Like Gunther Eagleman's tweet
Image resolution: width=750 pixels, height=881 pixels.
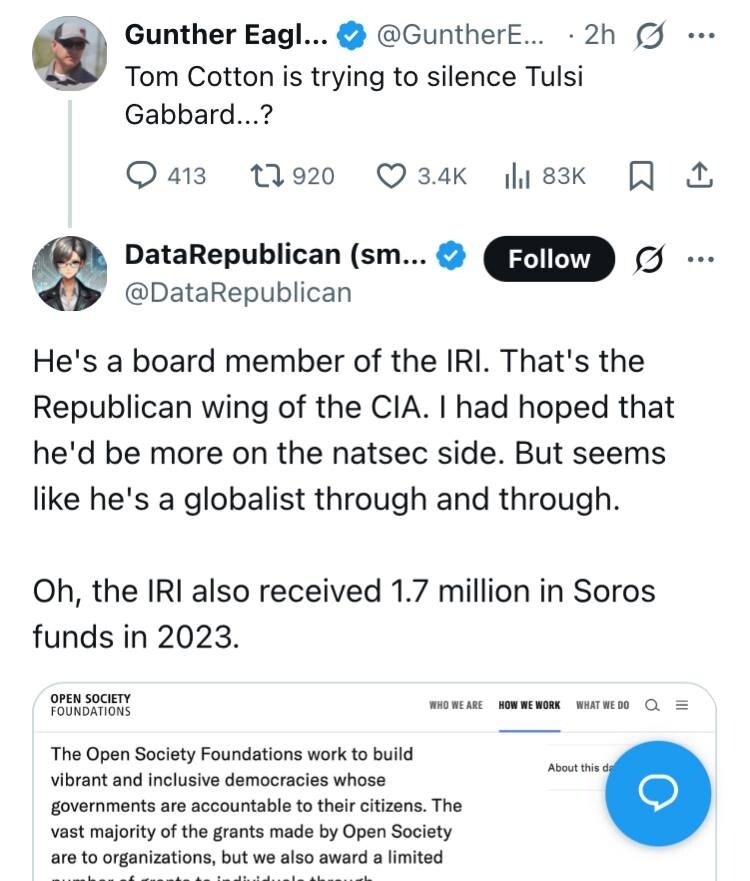click(390, 176)
